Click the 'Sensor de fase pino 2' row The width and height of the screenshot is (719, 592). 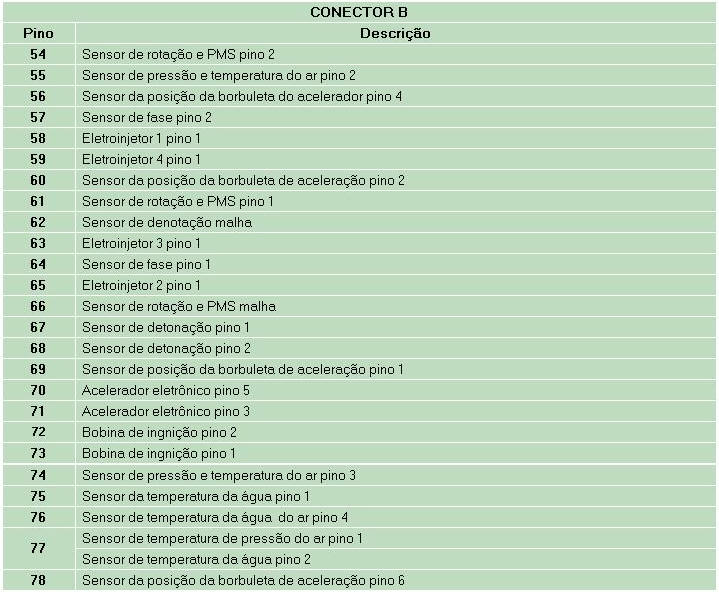146,117
